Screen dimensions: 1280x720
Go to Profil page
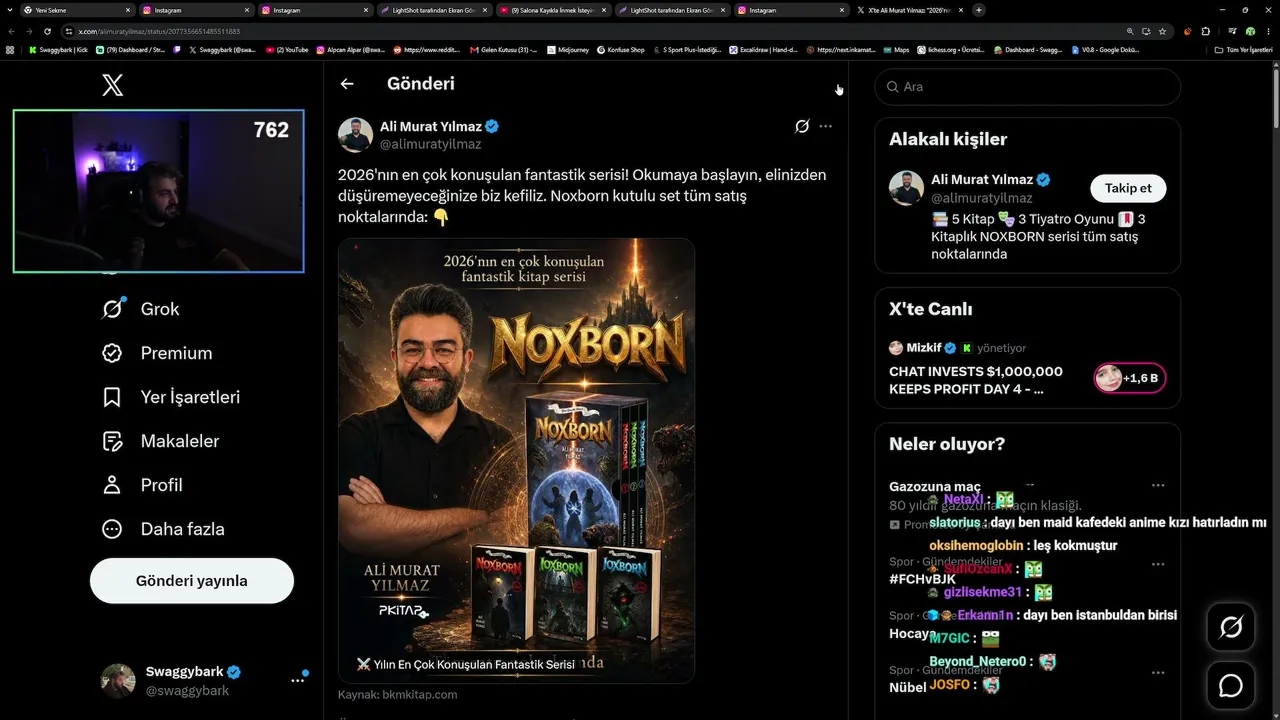pyautogui.click(x=142, y=485)
